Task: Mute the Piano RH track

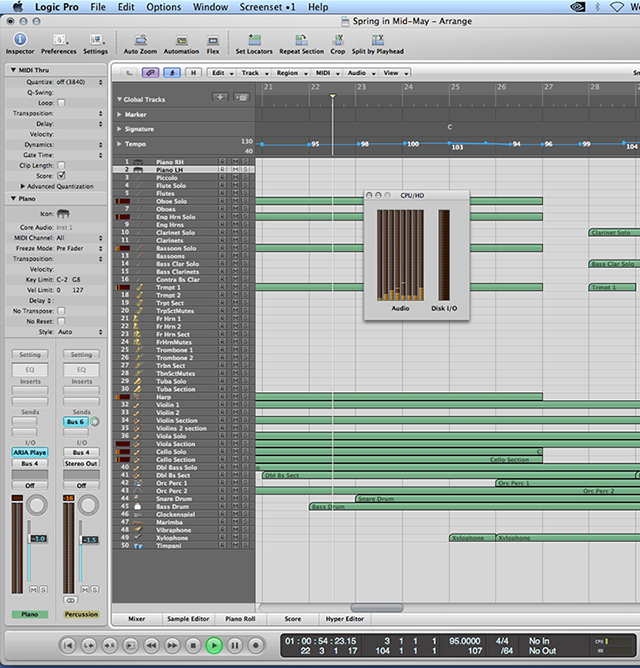Action: coord(235,162)
